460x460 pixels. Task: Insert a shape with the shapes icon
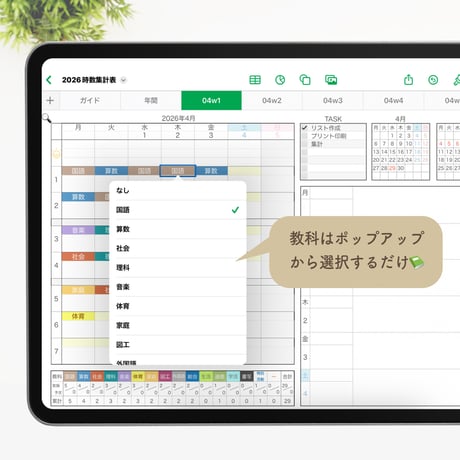pos(305,80)
